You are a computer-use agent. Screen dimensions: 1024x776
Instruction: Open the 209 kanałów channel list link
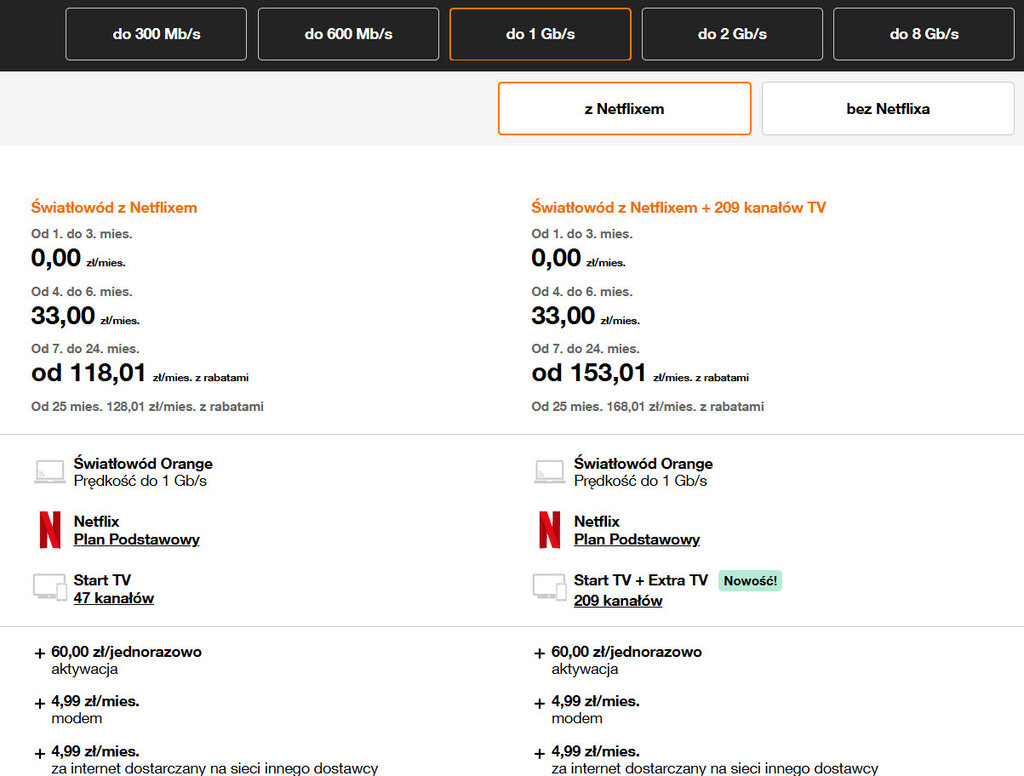pyautogui.click(x=617, y=601)
